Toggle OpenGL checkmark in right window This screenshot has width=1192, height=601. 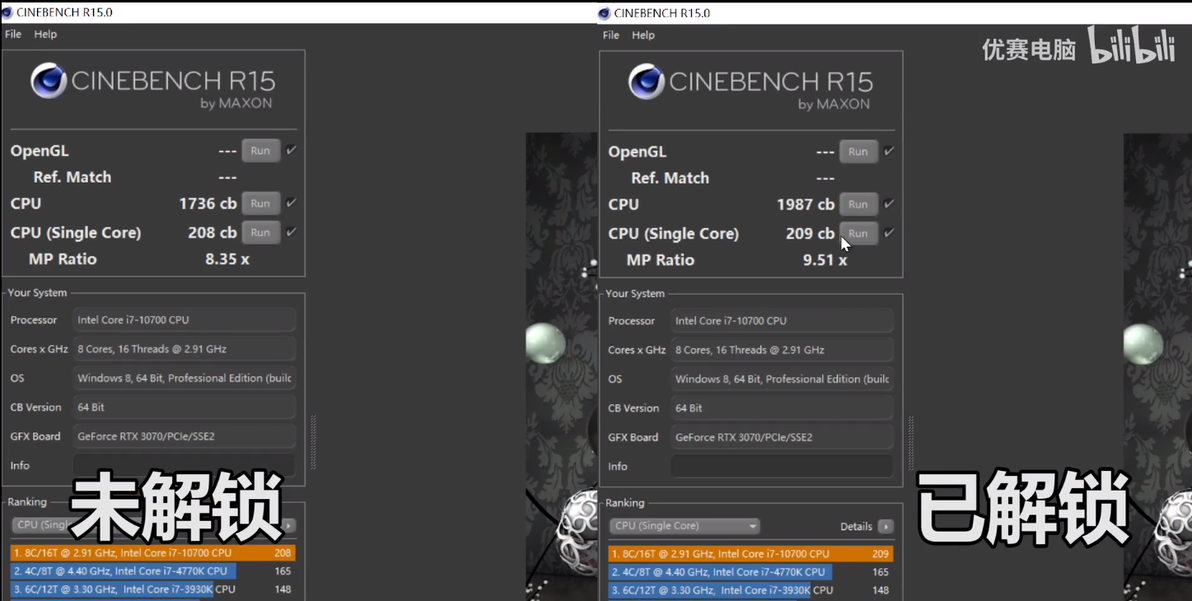click(889, 151)
